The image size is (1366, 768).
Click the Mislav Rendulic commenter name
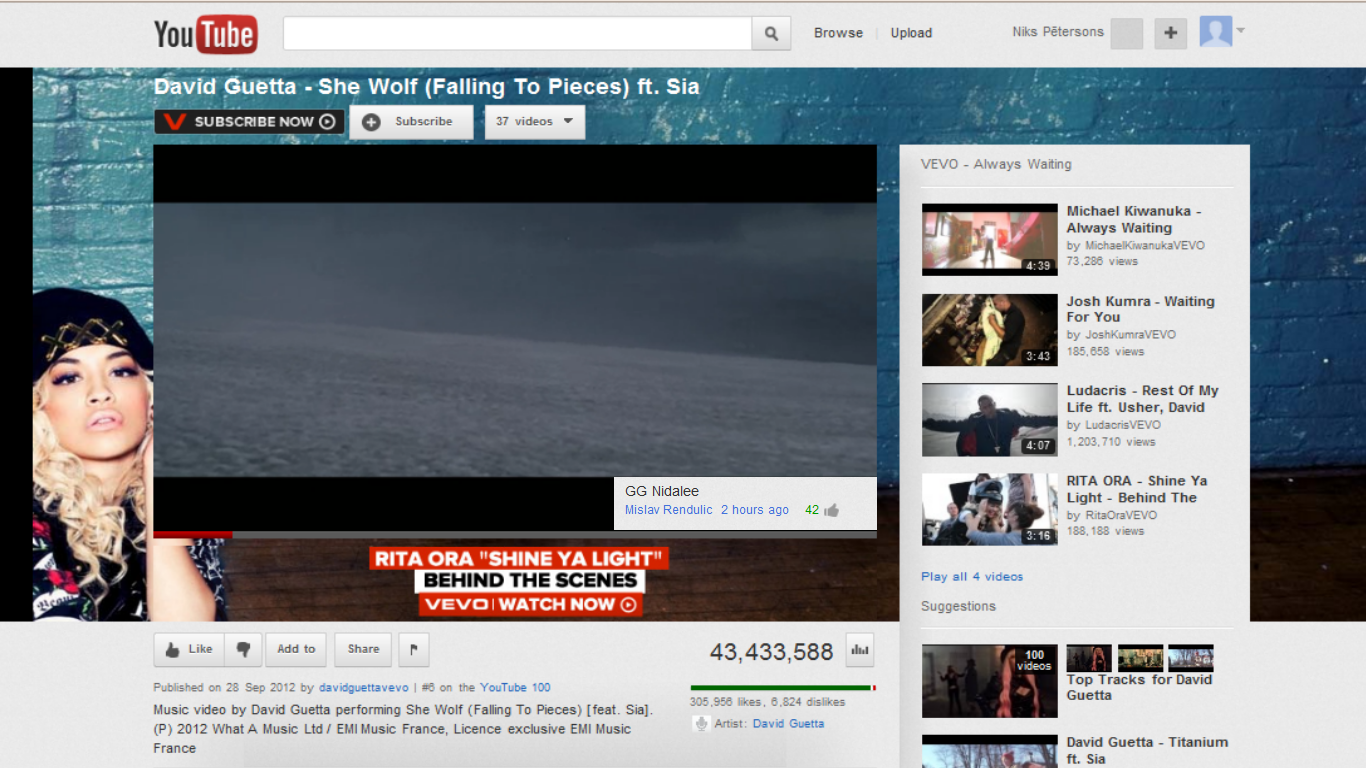(x=669, y=510)
